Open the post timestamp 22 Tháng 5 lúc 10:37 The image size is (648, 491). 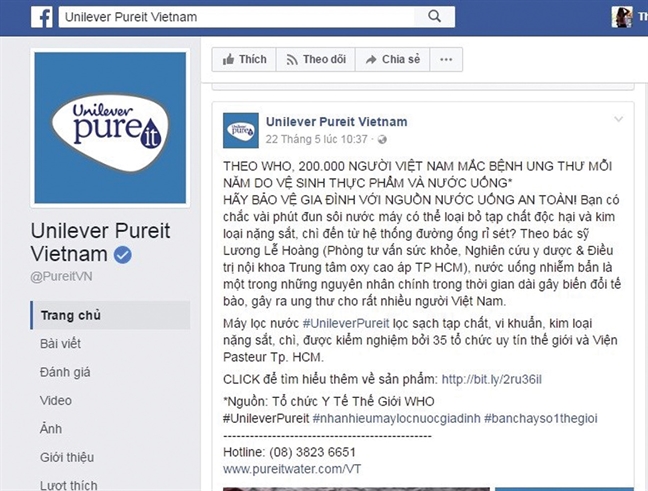(317, 139)
